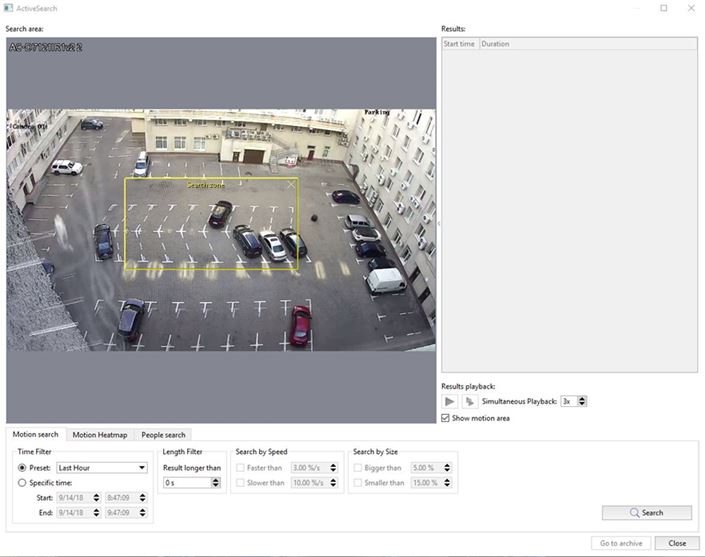Click the Start time column header
The height and width of the screenshot is (557, 705).
[459, 44]
